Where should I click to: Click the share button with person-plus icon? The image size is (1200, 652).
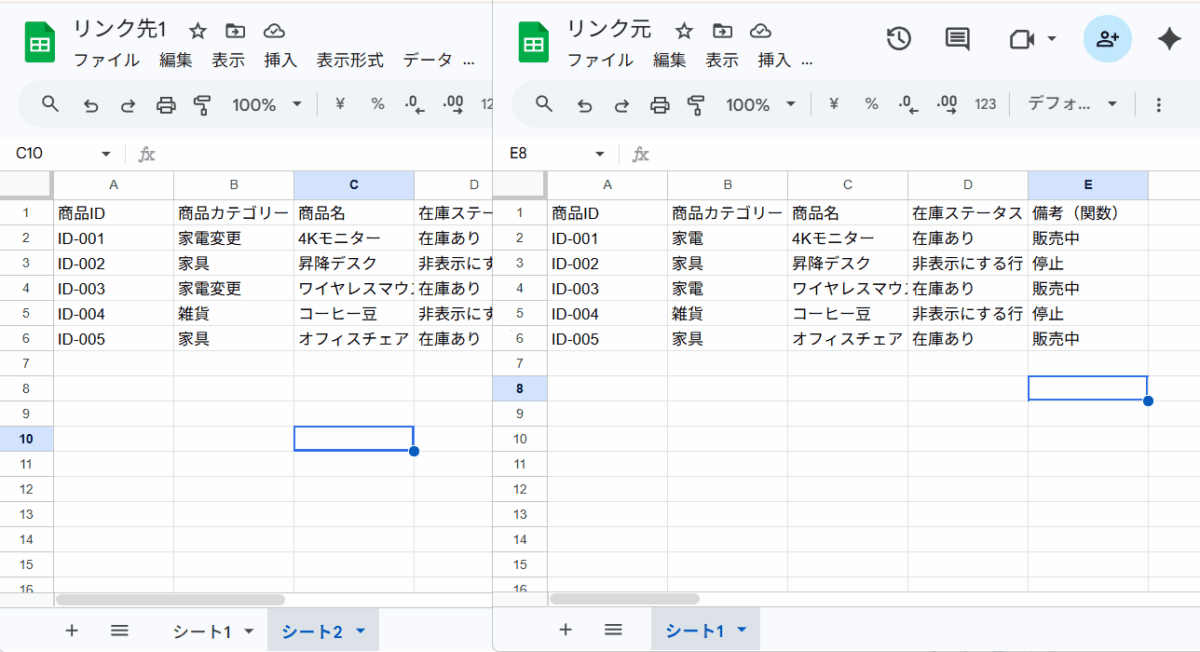[1107, 39]
